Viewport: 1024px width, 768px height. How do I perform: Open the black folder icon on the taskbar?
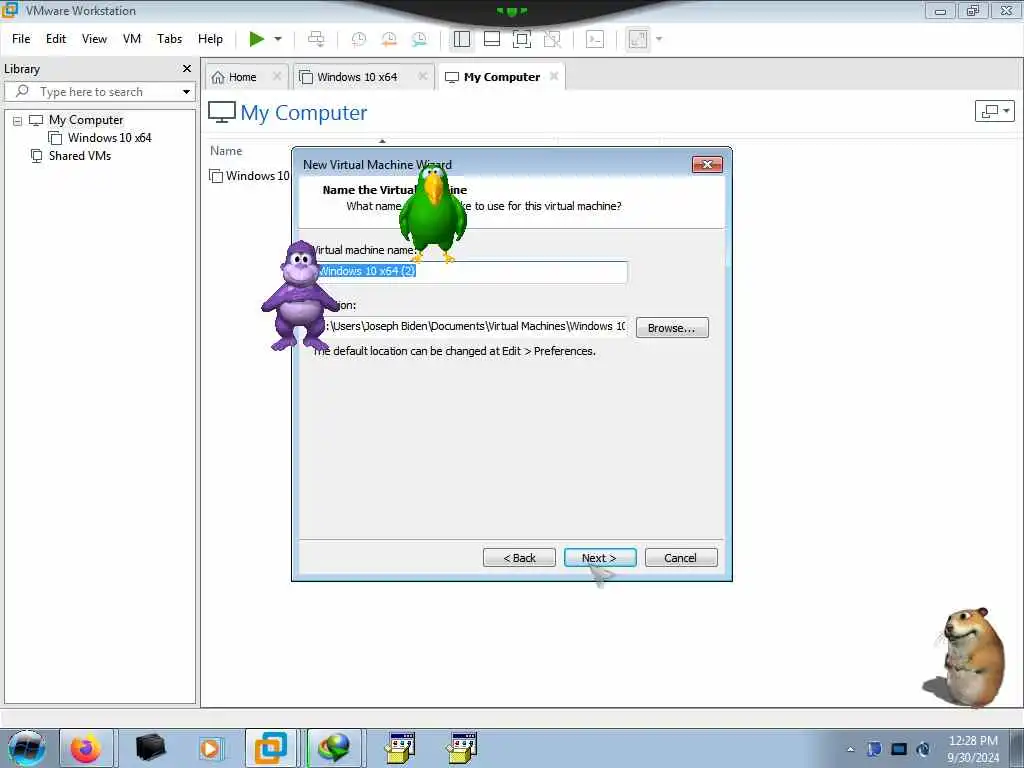[x=150, y=748]
